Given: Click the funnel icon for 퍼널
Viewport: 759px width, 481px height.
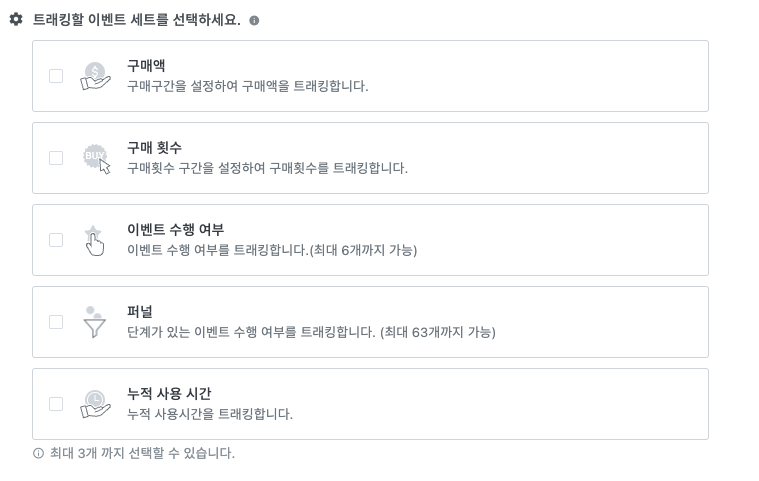Looking at the screenshot, I should 94,322.
